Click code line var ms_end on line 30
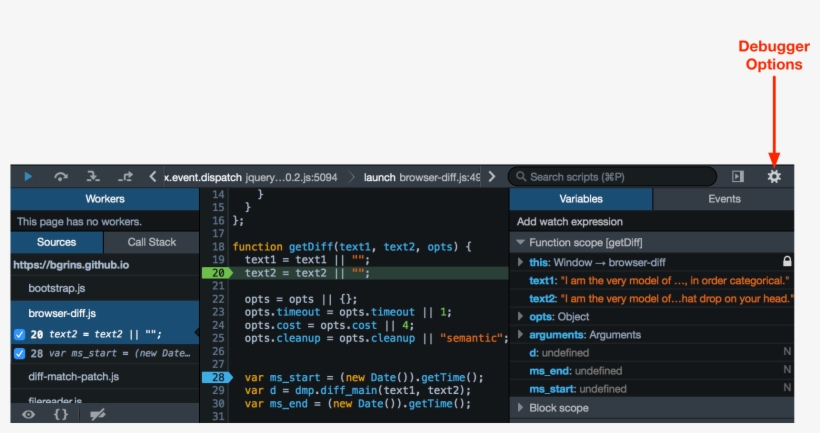The image size is (820, 433). [x=358, y=404]
